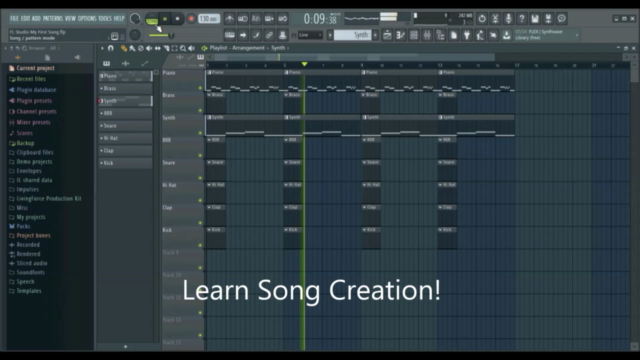Mute the Hi Hat track using its green LED
Viewport: 640px width, 360px height.
click(x=200, y=200)
